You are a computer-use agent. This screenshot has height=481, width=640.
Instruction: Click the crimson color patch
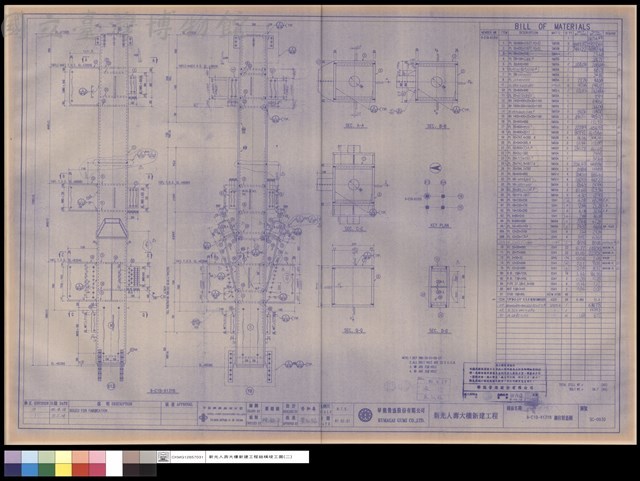pyautogui.click(x=97, y=470)
